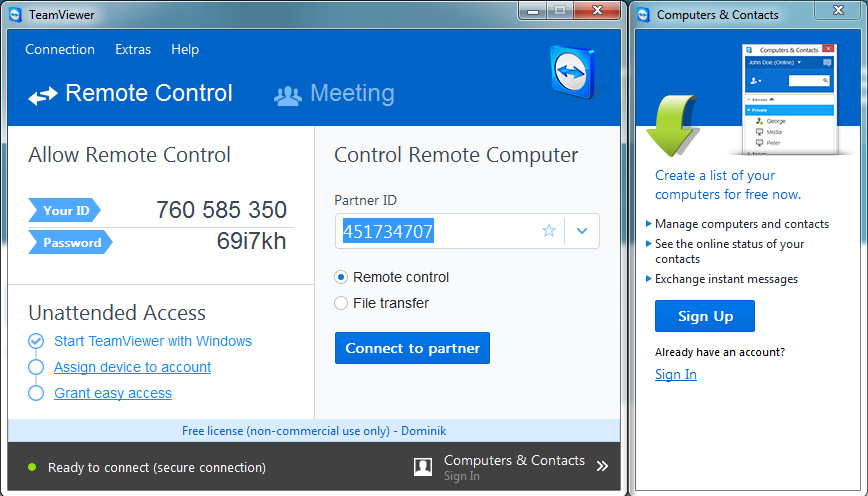Click the Connect to partner button
The width and height of the screenshot is (868, 496).
[412, 348]
